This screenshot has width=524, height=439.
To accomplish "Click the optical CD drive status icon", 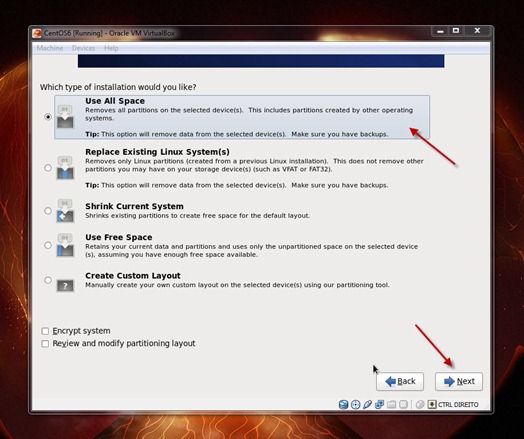I will 356,405.
